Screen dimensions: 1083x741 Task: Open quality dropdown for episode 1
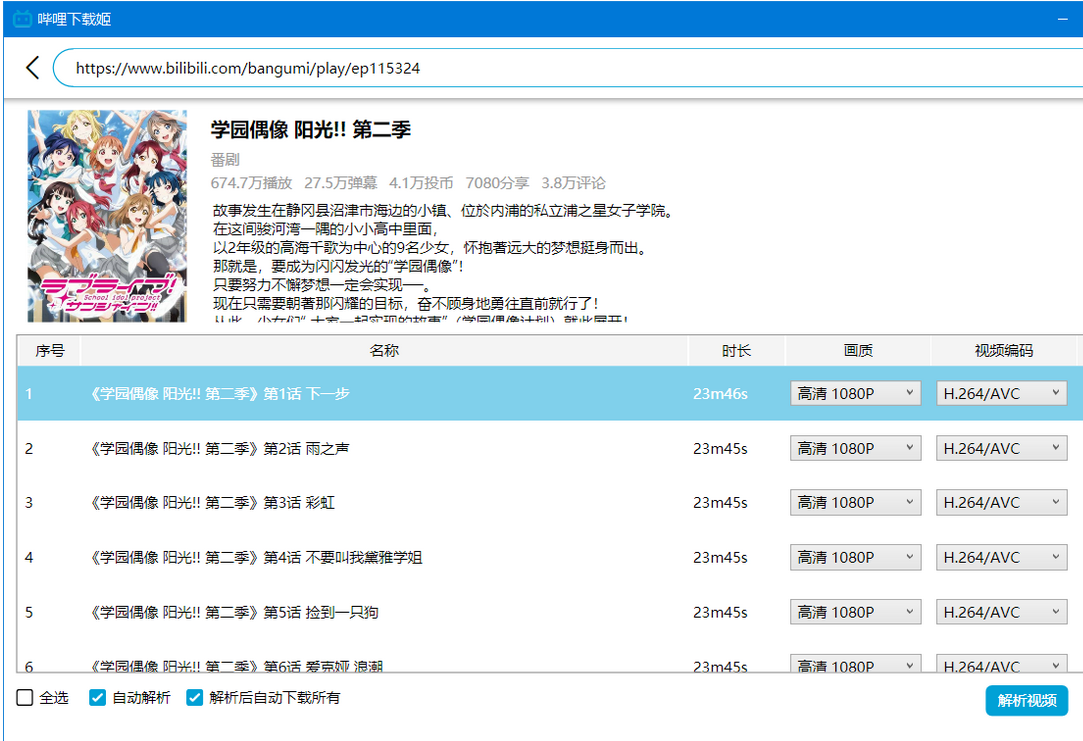(855, 394)
